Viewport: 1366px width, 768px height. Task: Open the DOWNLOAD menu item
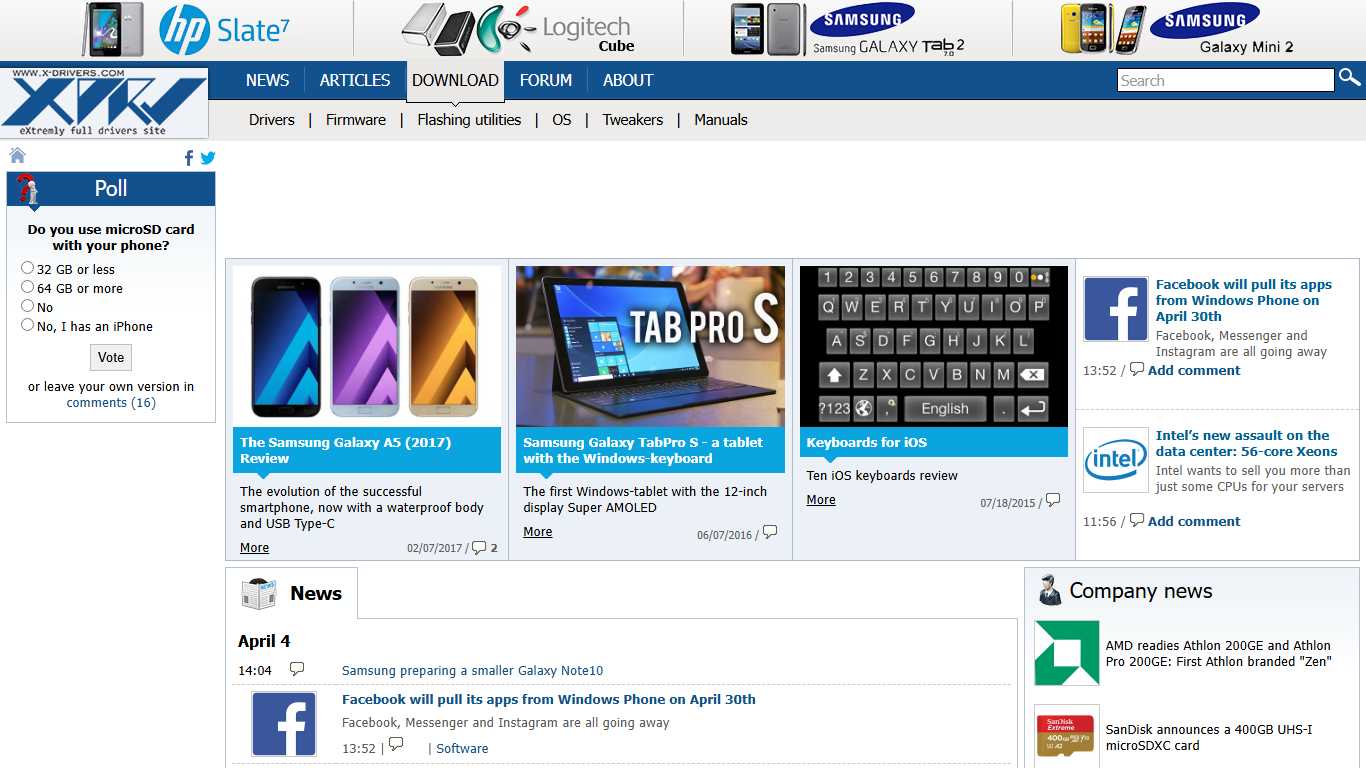[x=455, y=81]
